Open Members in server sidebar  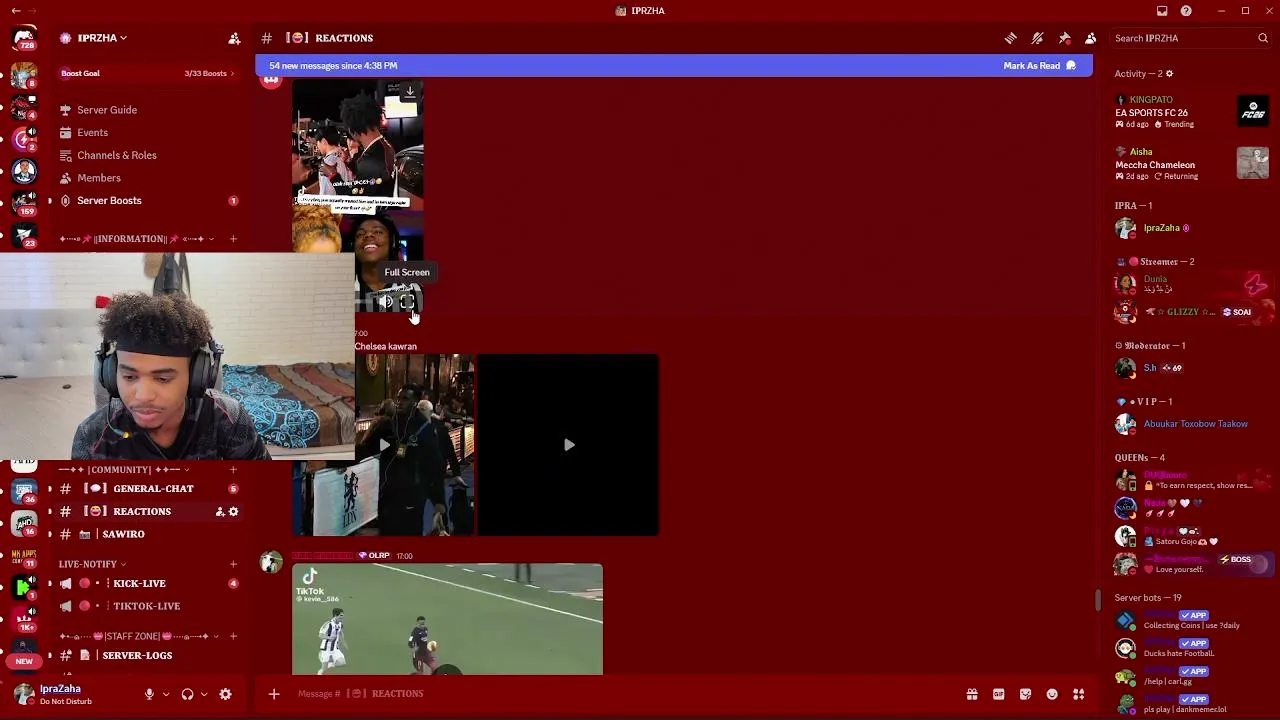click(148, 178)
